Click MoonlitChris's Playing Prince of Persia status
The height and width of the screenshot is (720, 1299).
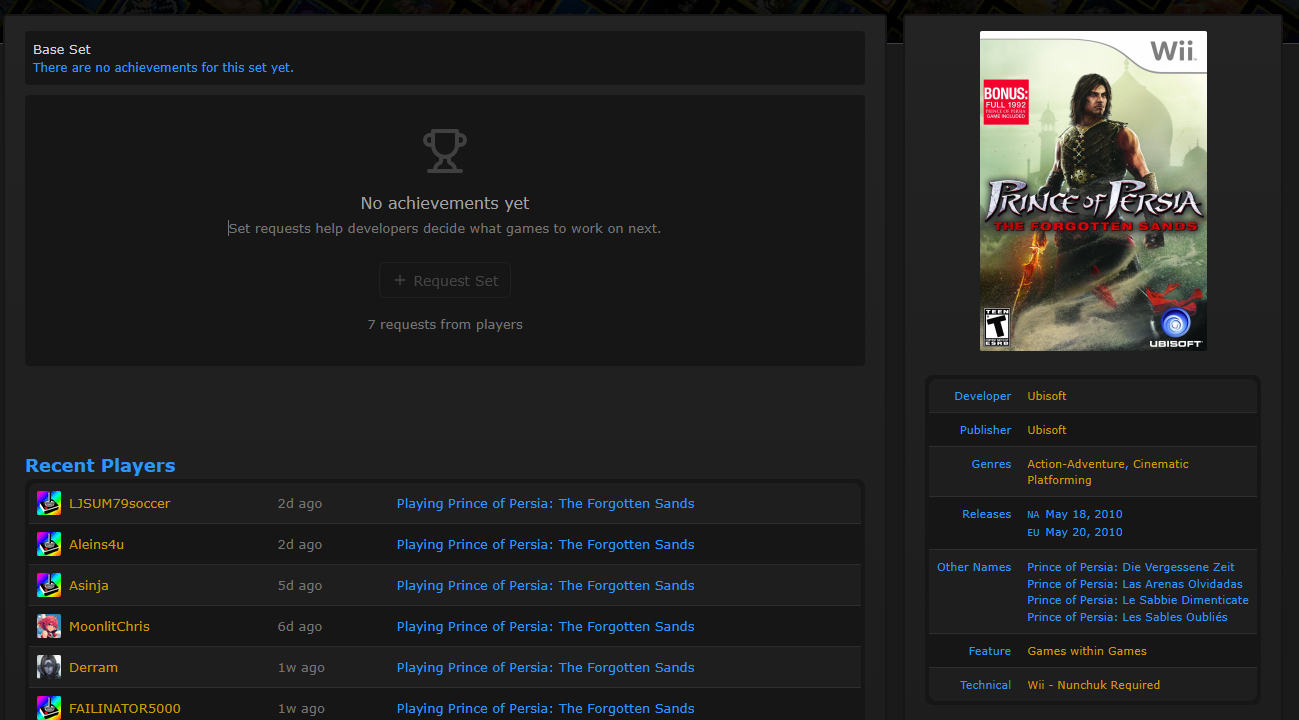545,626
